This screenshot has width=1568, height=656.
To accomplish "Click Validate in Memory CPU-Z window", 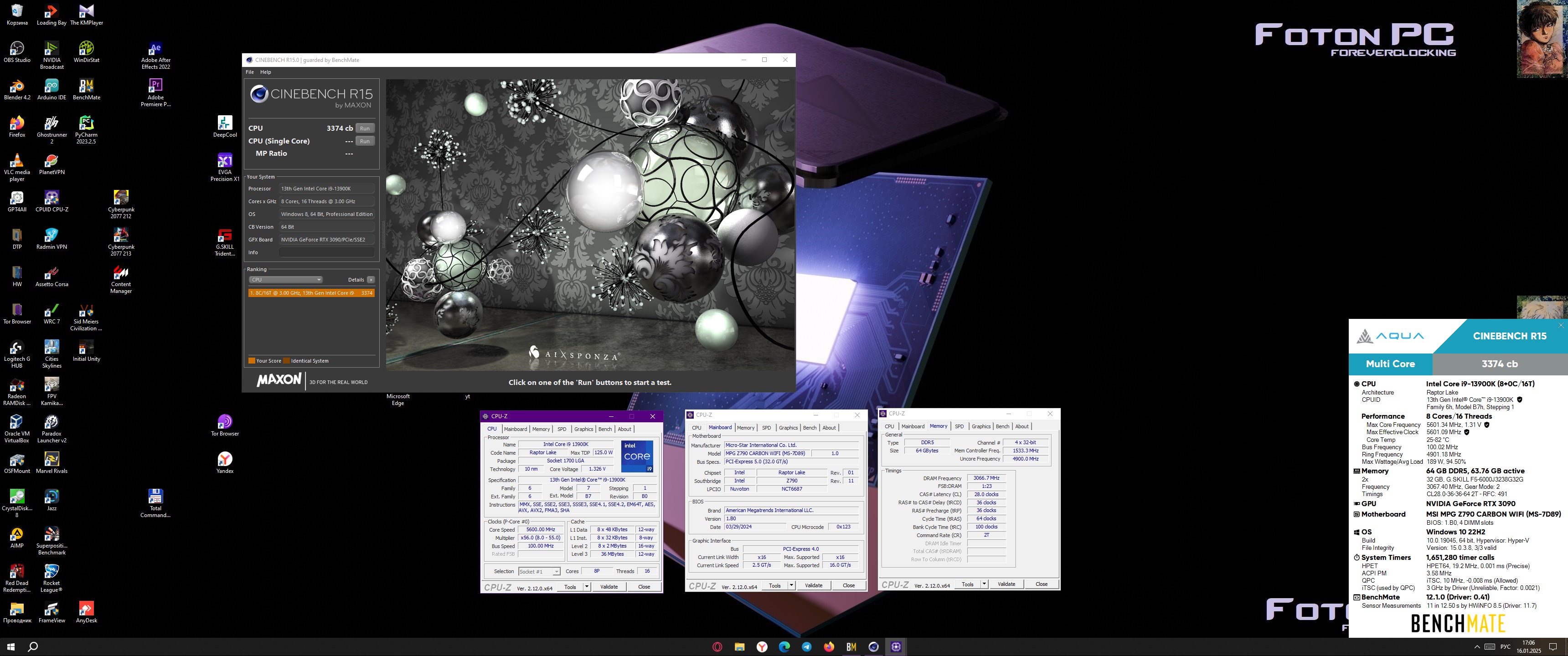I will click(x=1006, y=584).
